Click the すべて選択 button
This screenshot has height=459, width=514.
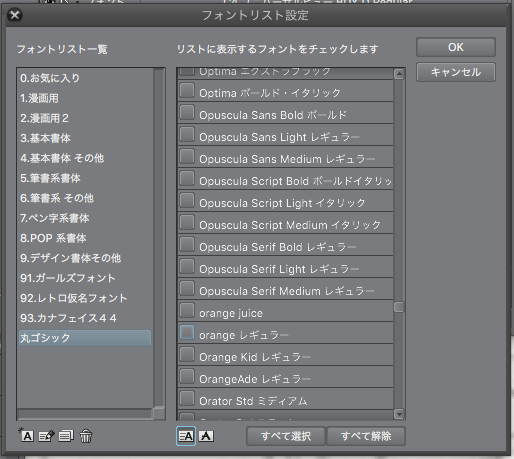pos(286,436)
